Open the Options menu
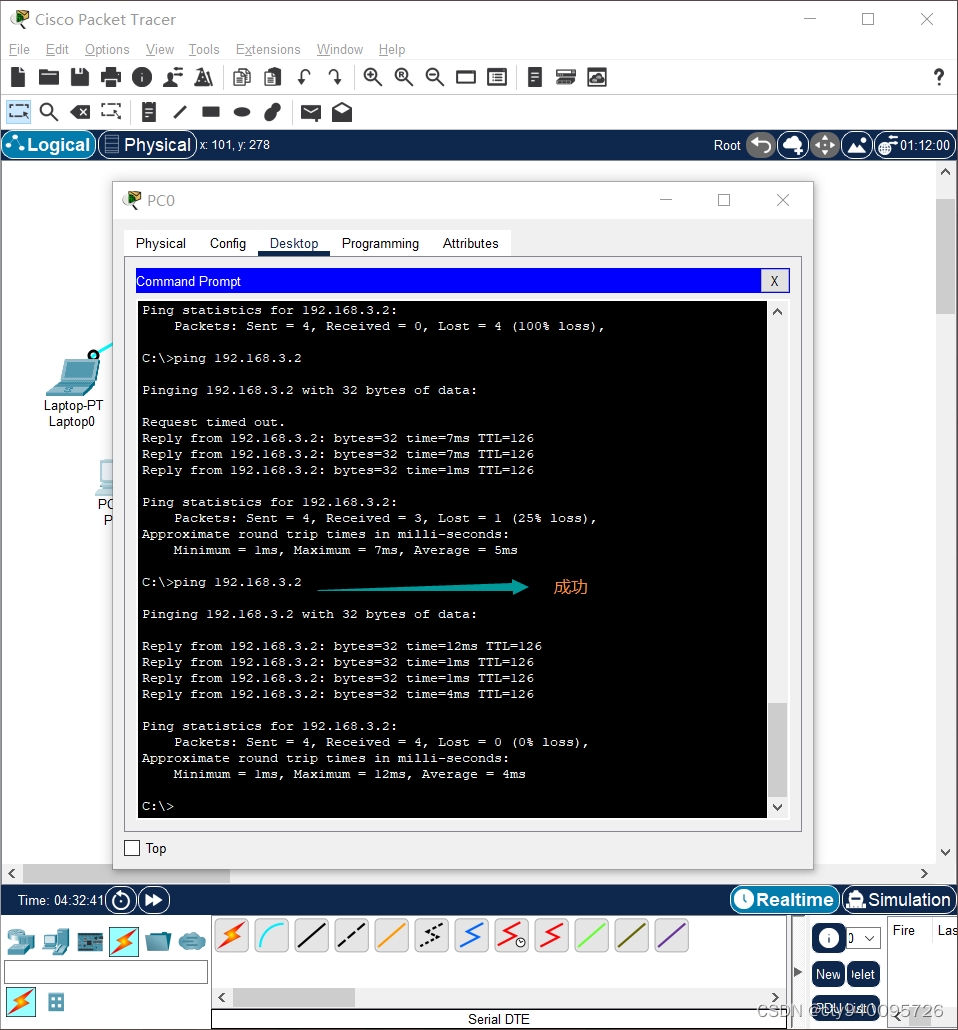958x1030 pixels. 107,49
